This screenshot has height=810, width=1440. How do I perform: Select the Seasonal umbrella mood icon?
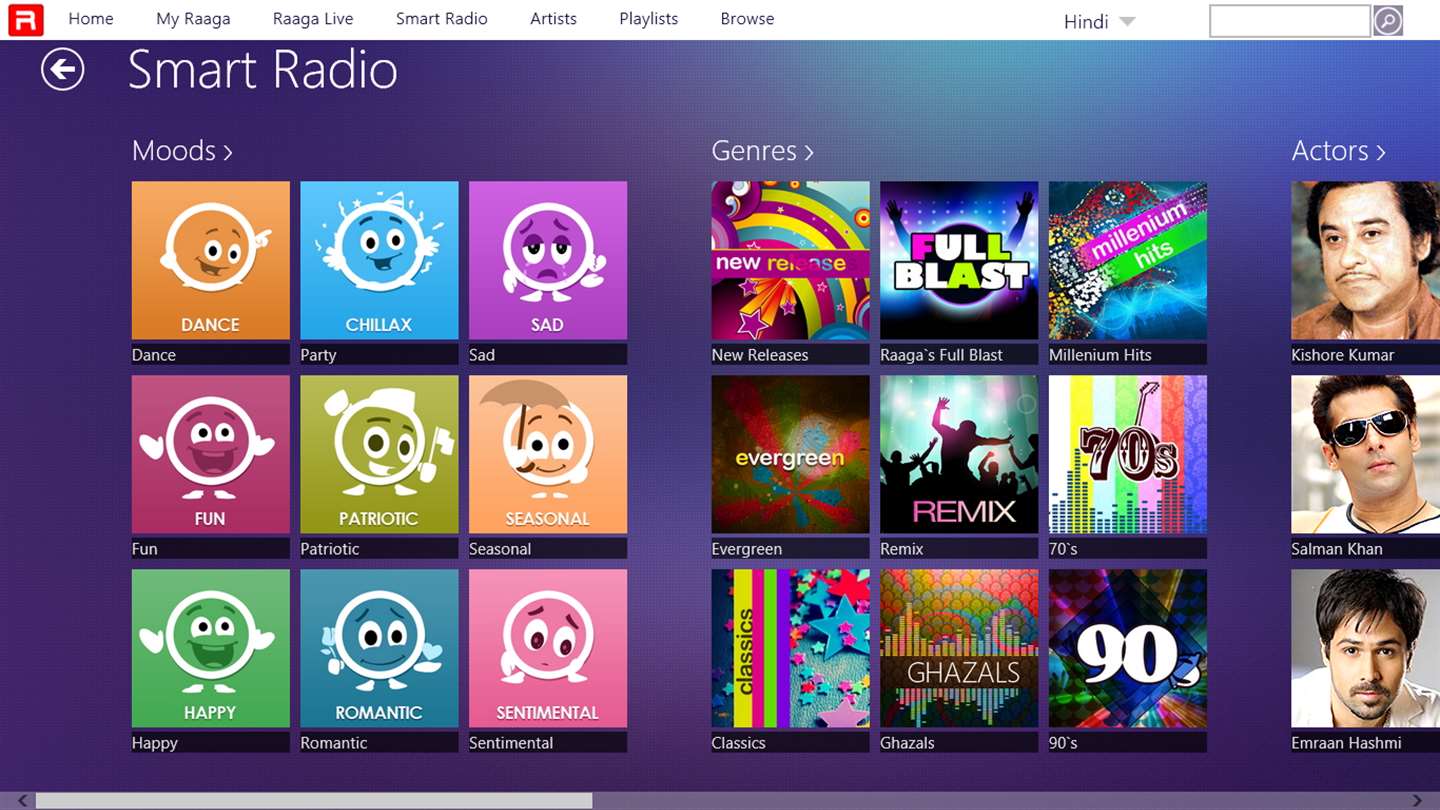pos(548,454)
